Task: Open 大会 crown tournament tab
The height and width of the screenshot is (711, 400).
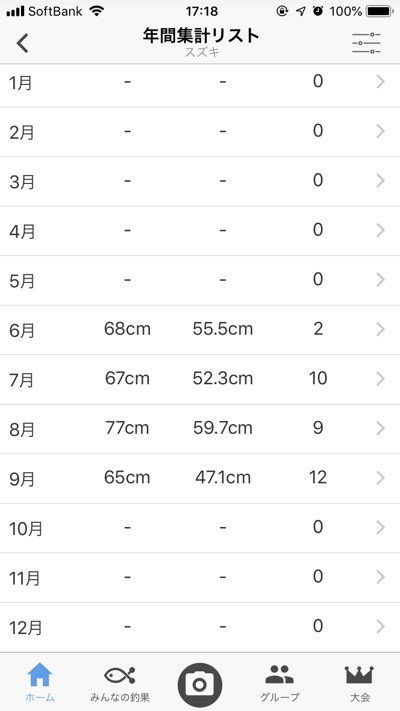Action: 360,684
